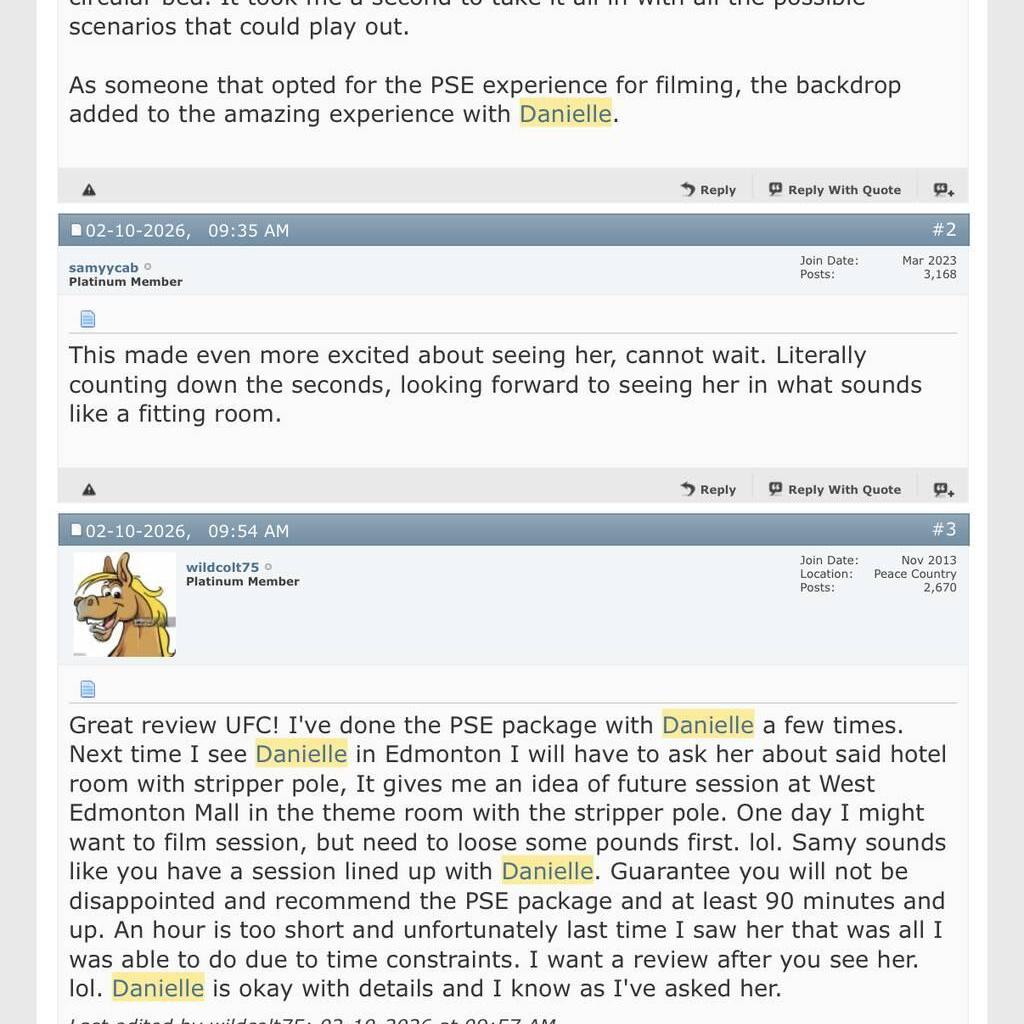Click post document icon in wildcolt75's post
The width and height of the screenshot is (1024, 1024).
[88, 689]
